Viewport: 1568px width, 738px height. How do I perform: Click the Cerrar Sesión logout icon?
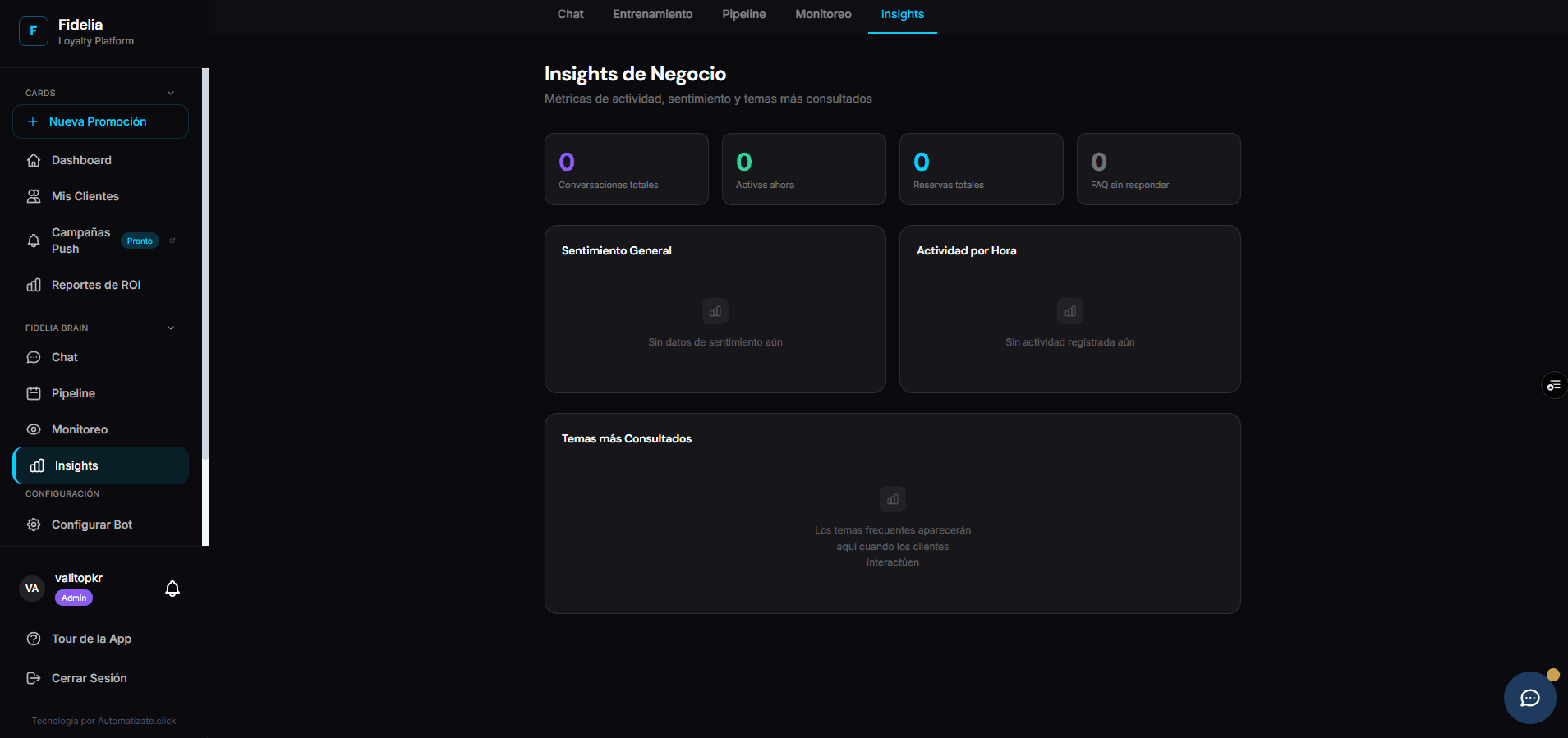pos(34,678)
